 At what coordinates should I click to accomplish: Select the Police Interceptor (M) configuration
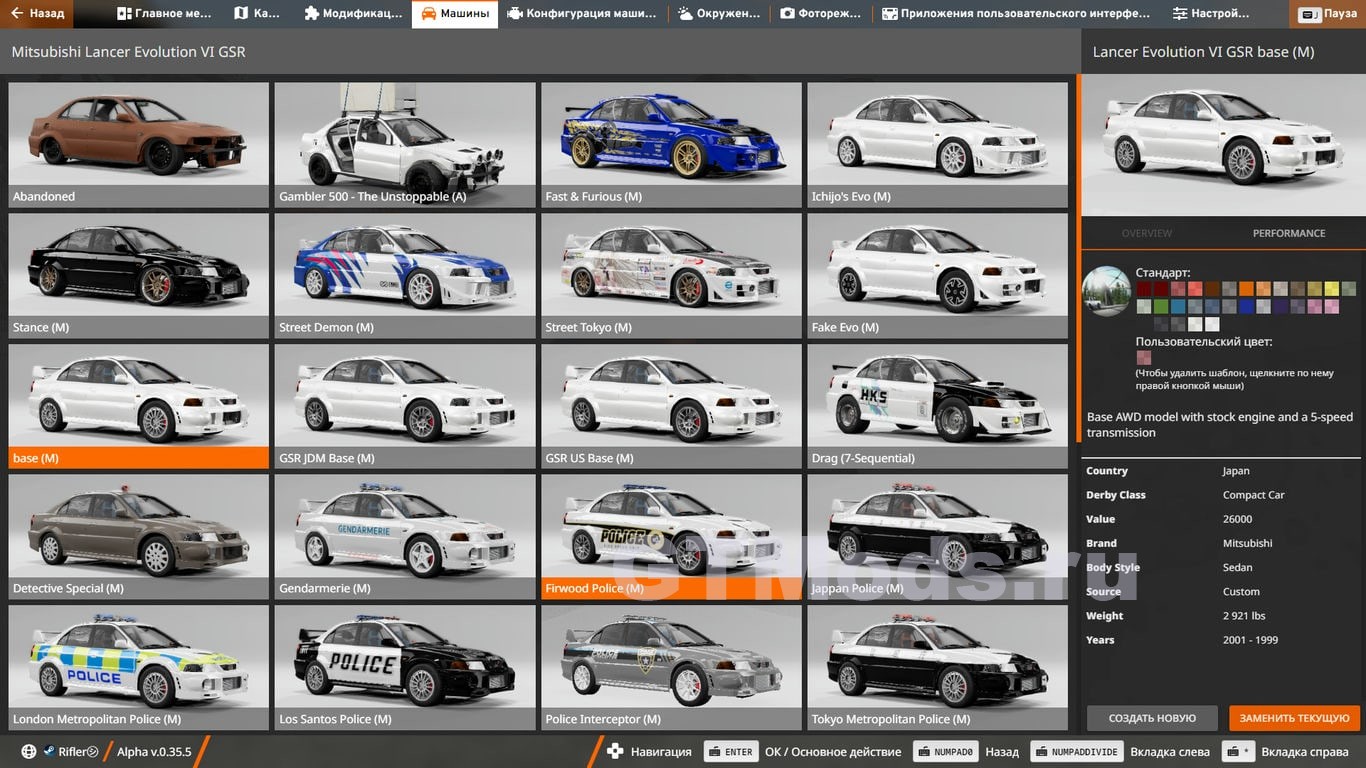pyautogui.click(x=671, y=667)
